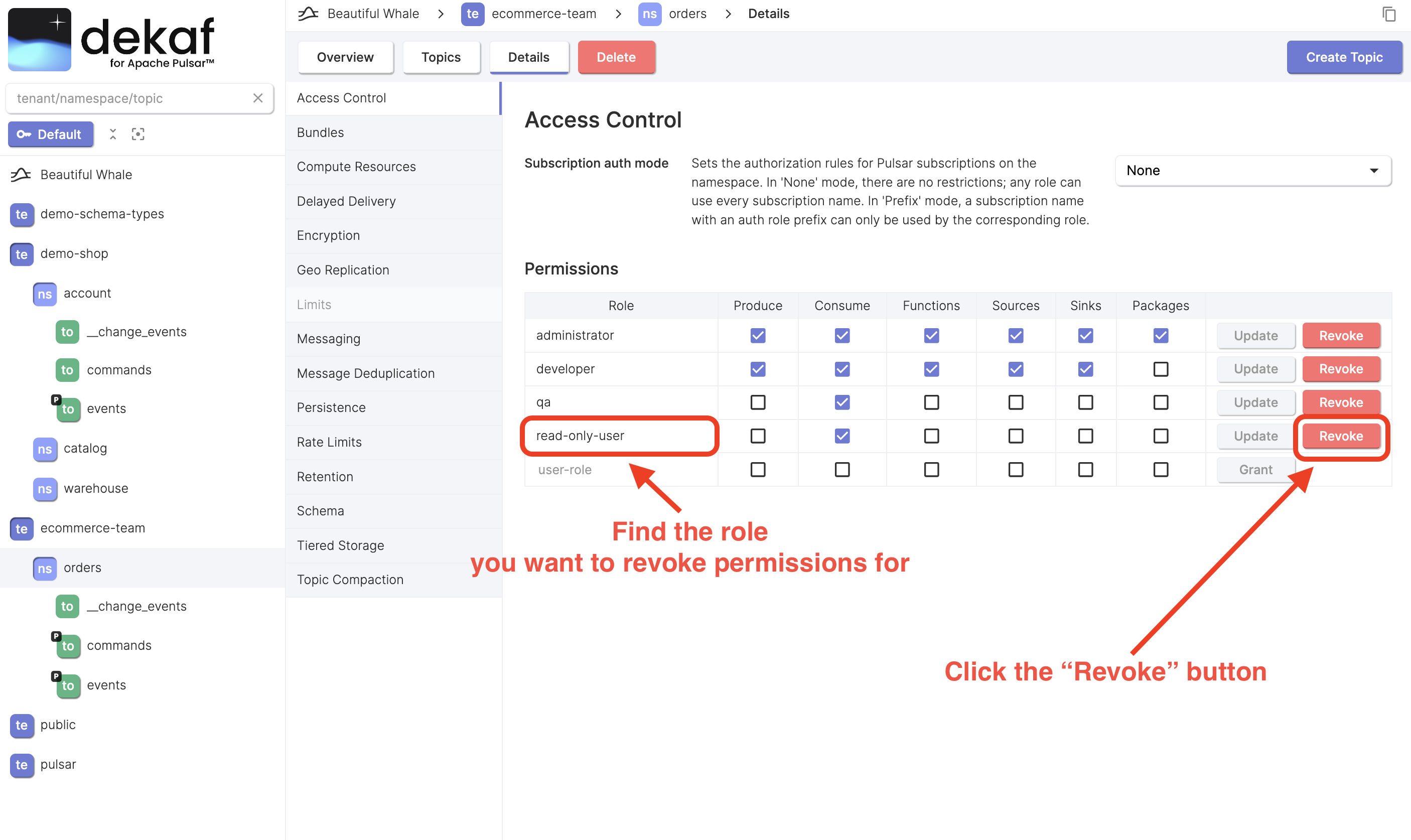Toggle the administrator Produce checkbox
Viewport: 1411px width, 840px height.
click(x=758, y=335)
